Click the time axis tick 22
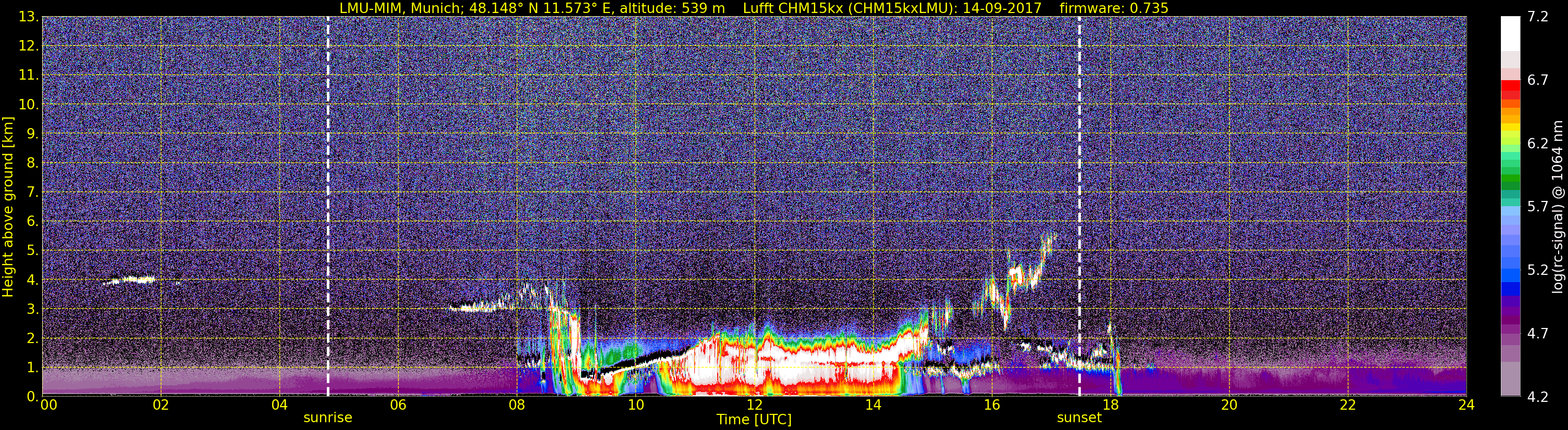 coord(1348,406)
